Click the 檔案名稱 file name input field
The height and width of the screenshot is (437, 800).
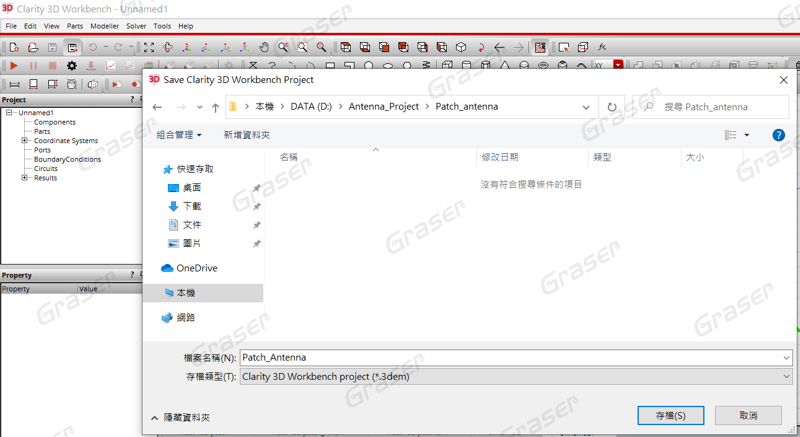[510, 358]
